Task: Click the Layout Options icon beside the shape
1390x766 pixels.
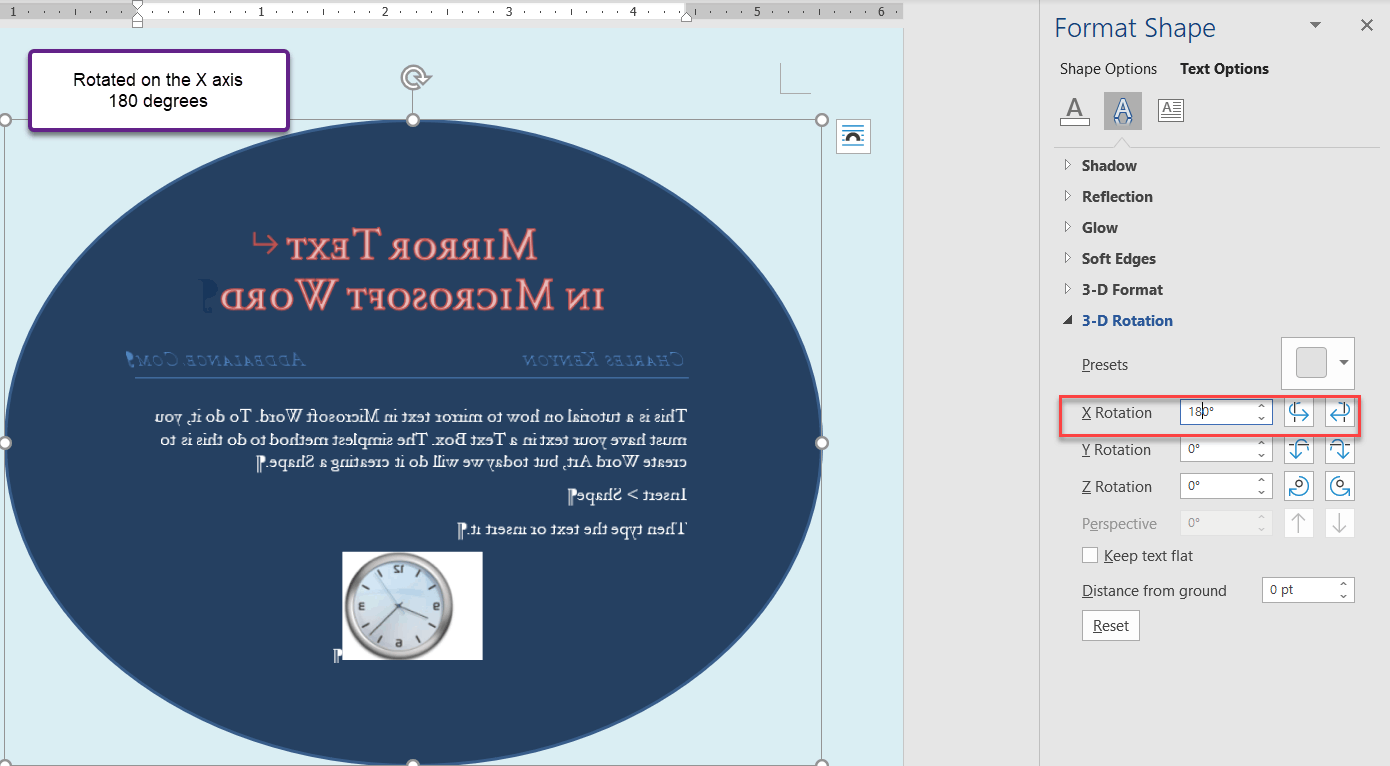Action: point(853,136)
